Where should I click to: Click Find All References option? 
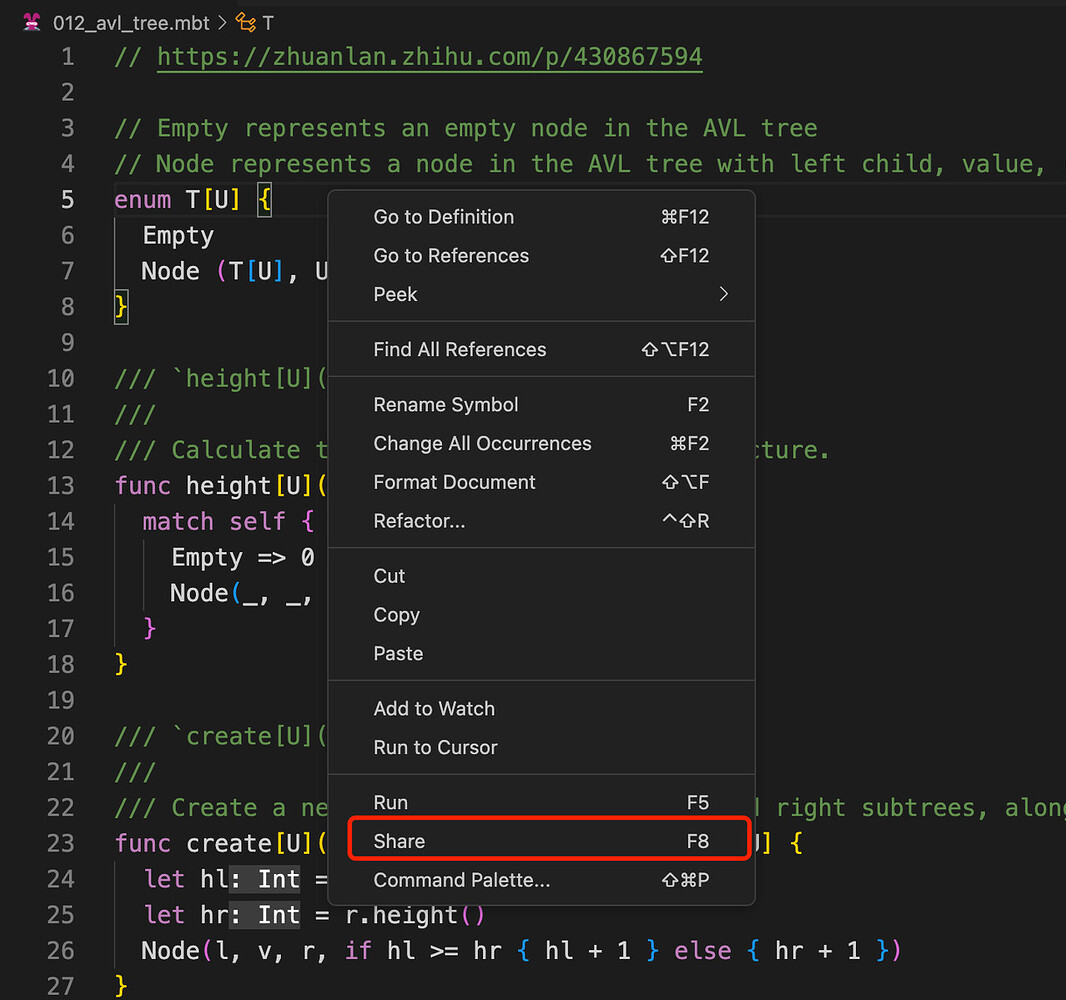[x=459, y=350]
